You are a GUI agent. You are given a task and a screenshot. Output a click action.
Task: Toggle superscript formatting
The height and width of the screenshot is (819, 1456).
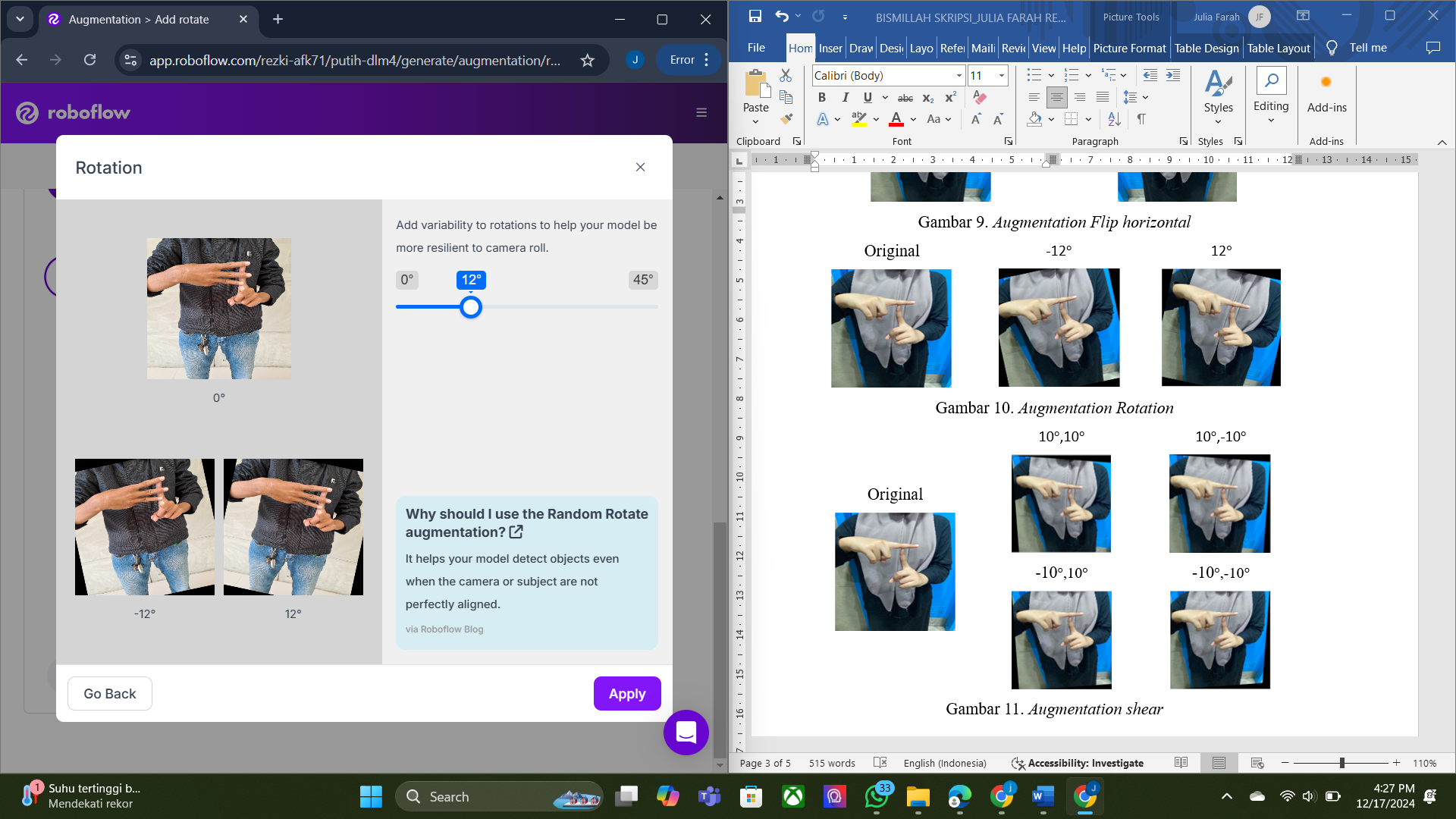pos(950,98)
